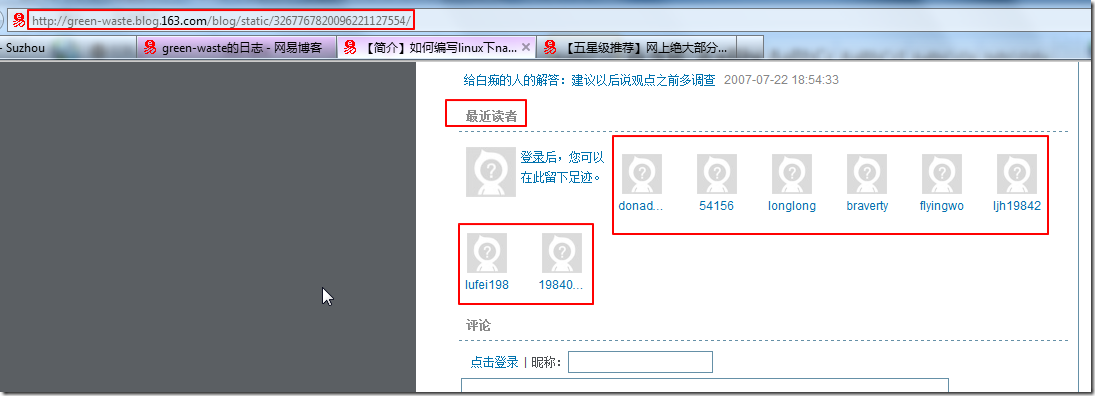
Task: Click the 评论 section heading
Action: coord(478,325)
